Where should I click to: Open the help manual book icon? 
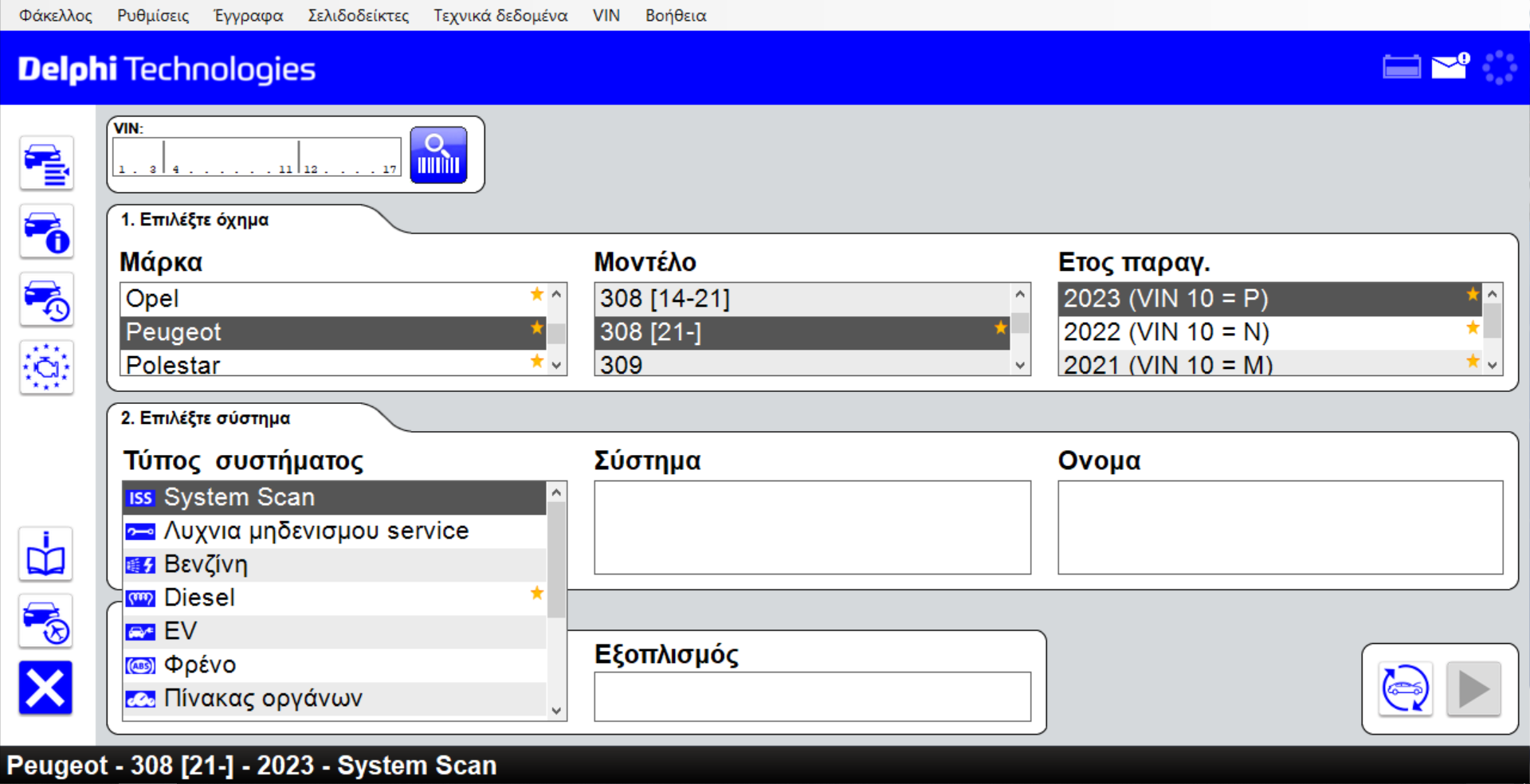(45, 554)
